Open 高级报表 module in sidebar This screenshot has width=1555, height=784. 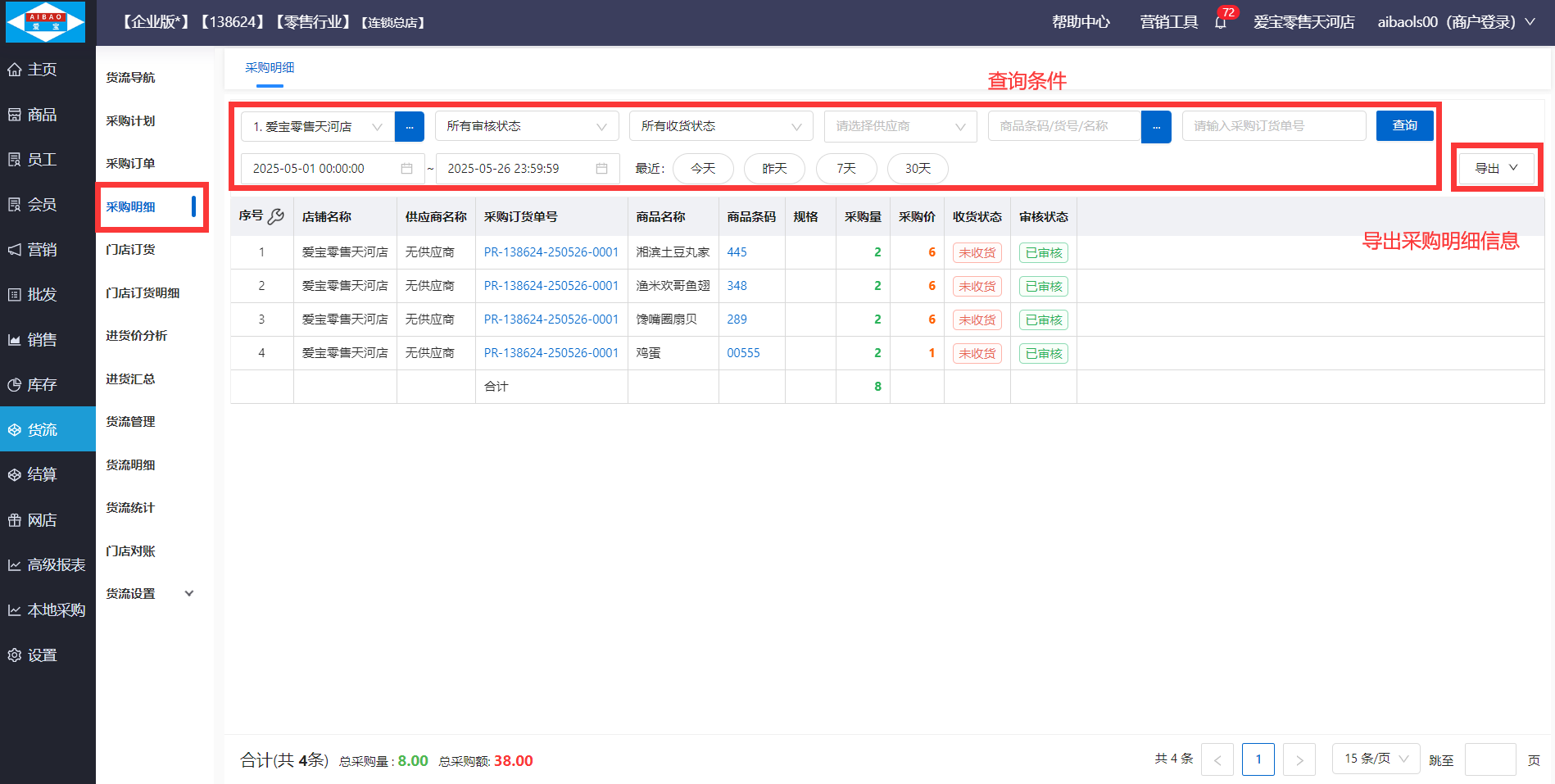[x=48, y=565]
